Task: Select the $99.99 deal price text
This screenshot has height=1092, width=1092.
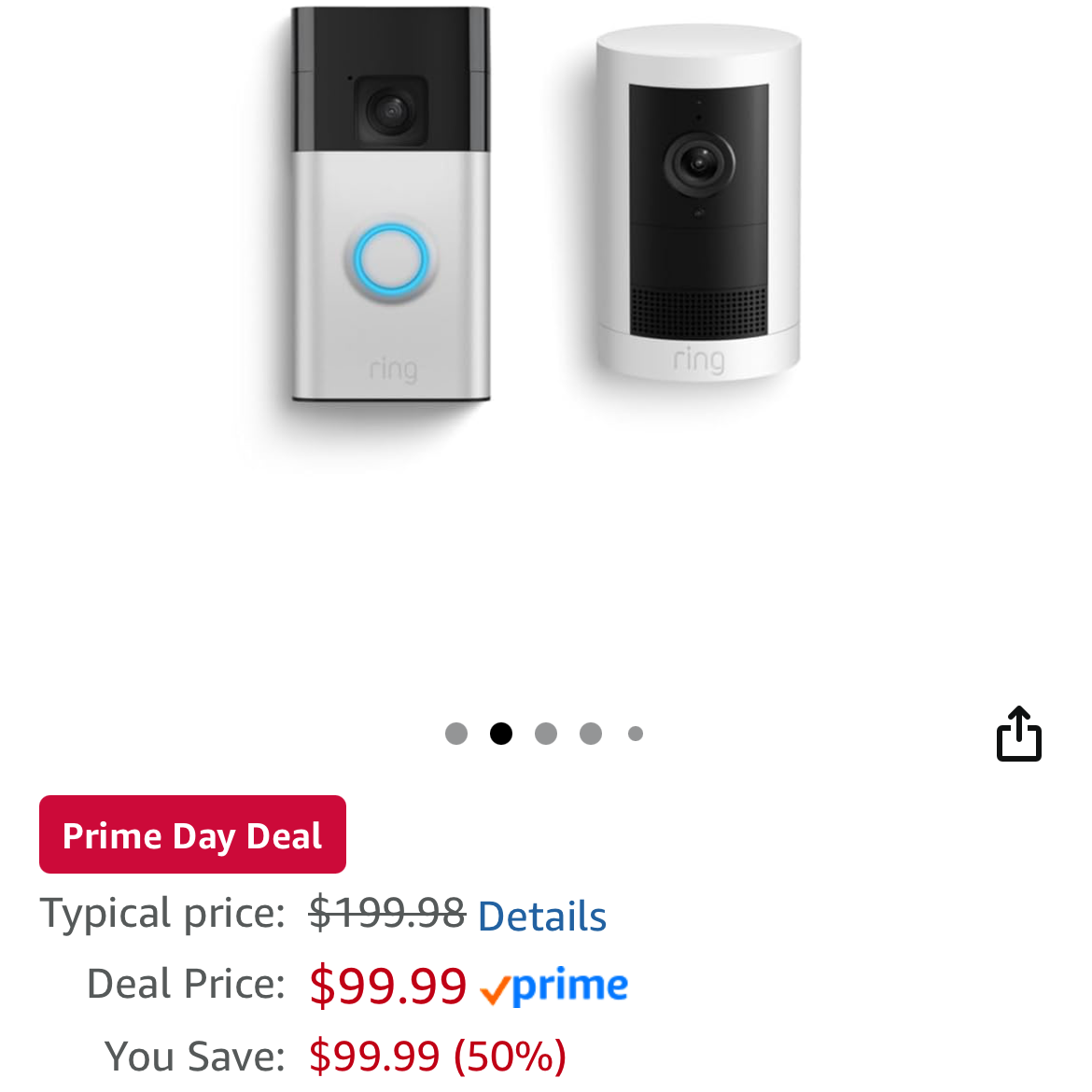Action: click(x=387, y=987)
